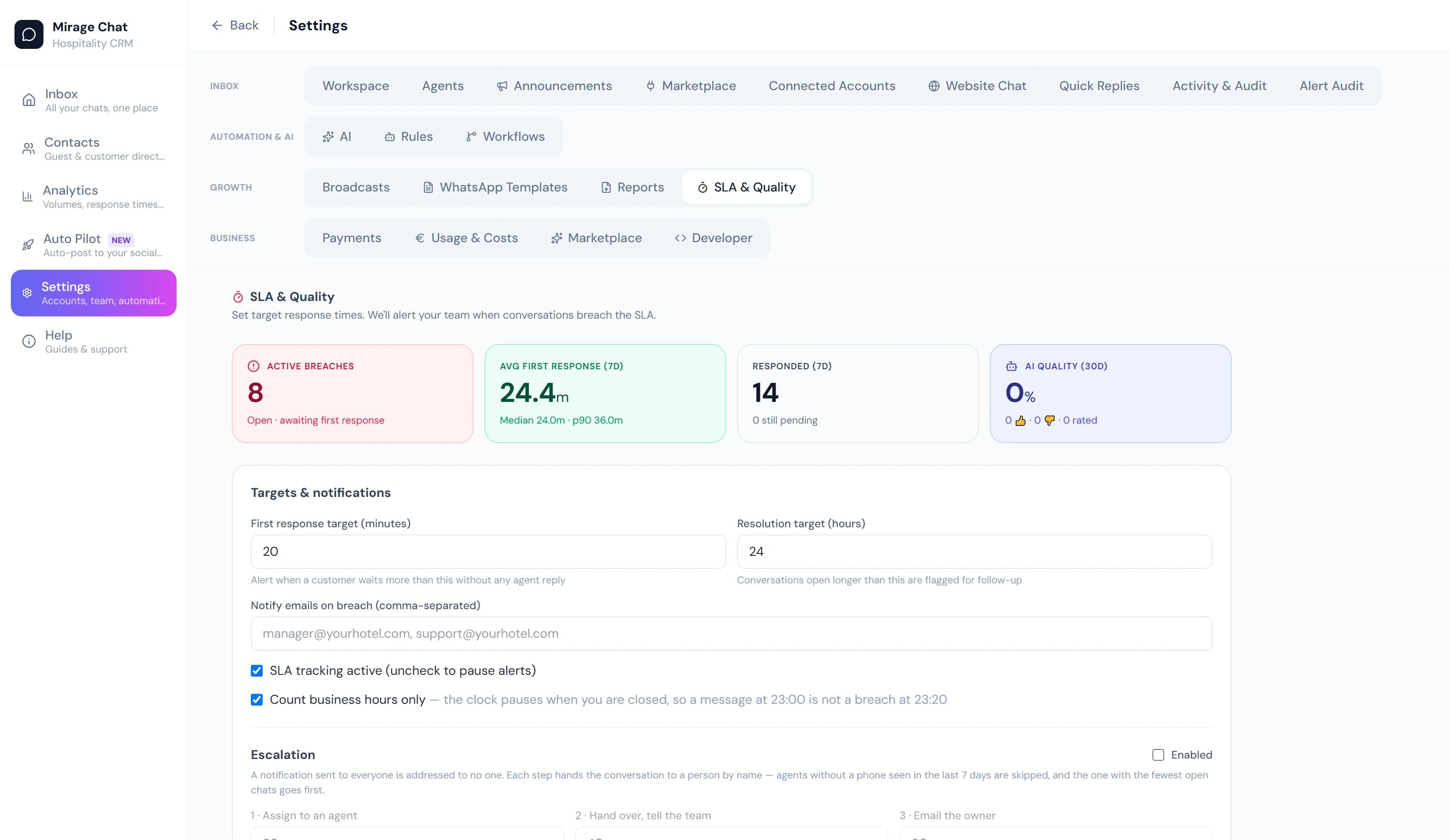Click the '2 · Hand over, tell the team' label
Image resolution: width=1449 pixels, height=840 pixels.
pos(643,815)
